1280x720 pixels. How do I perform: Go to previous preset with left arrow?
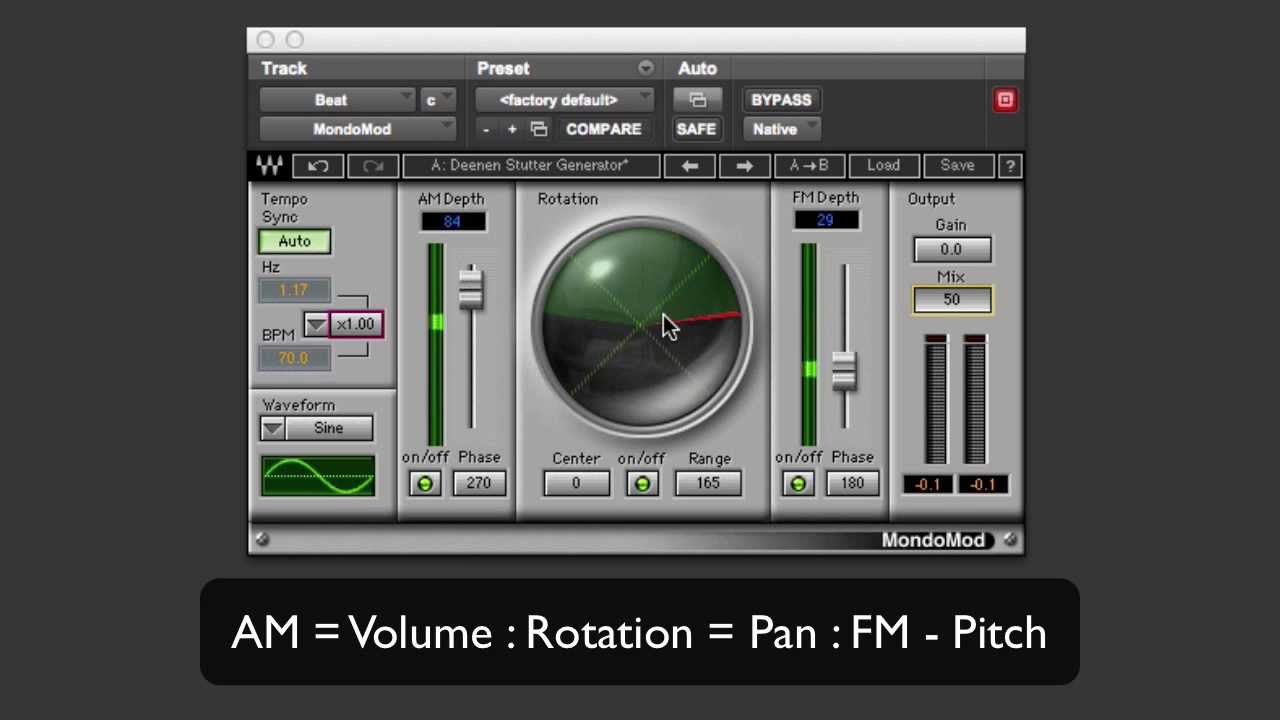pos(690,166)
